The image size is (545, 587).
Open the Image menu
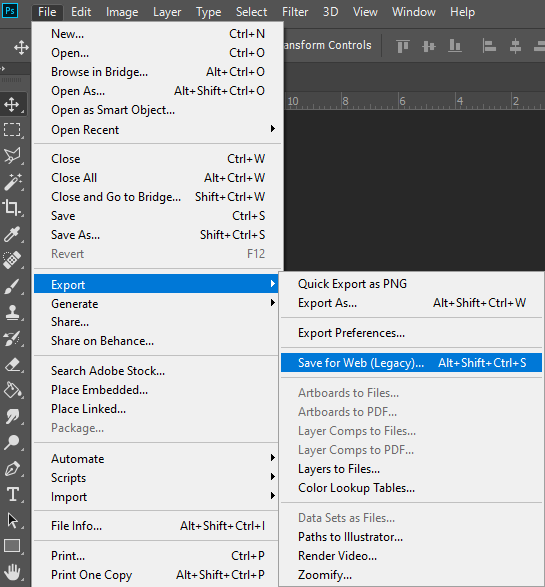[x=122, y=12]
